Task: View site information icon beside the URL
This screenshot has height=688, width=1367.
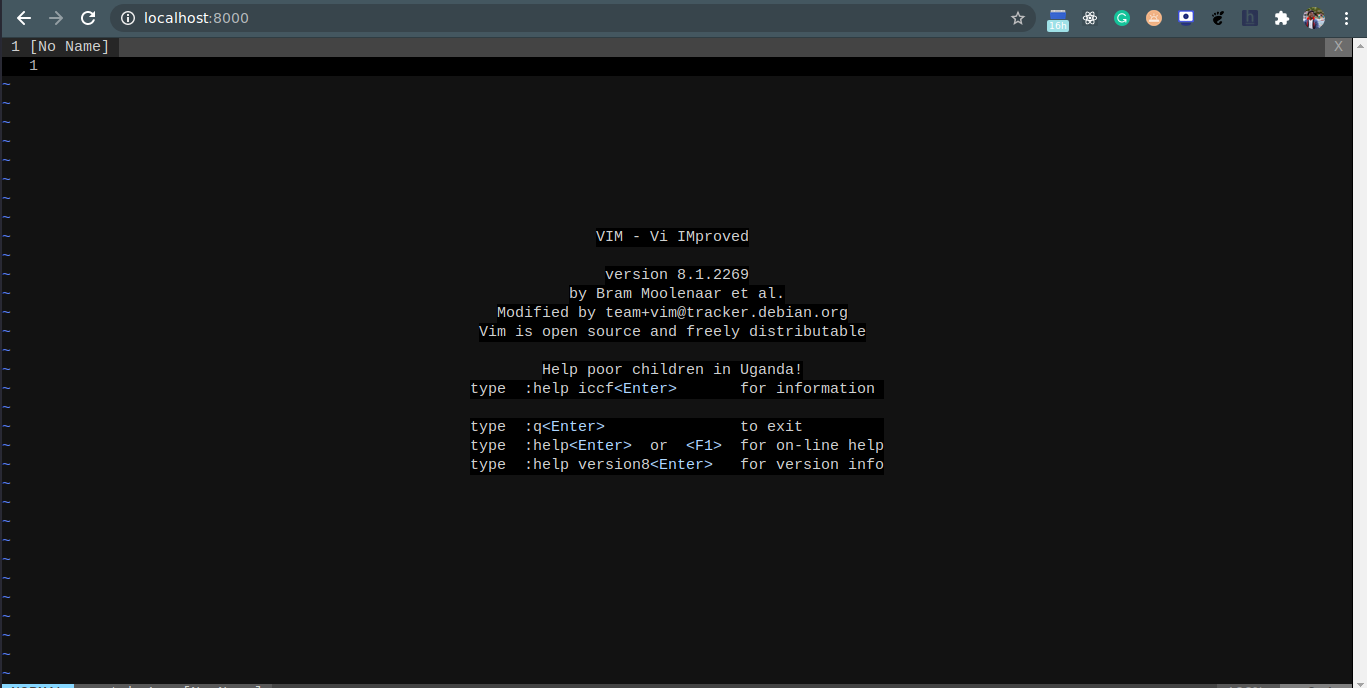Action: [x=127, y=18]
